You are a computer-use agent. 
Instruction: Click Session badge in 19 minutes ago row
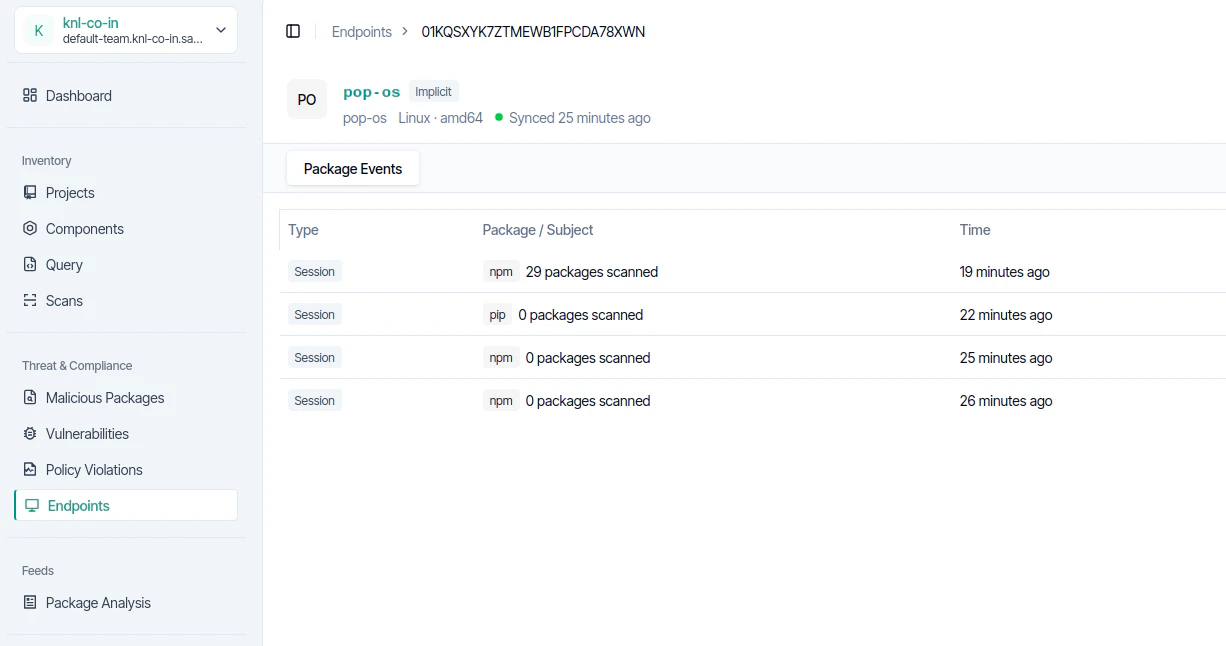(x=315, y=272)
